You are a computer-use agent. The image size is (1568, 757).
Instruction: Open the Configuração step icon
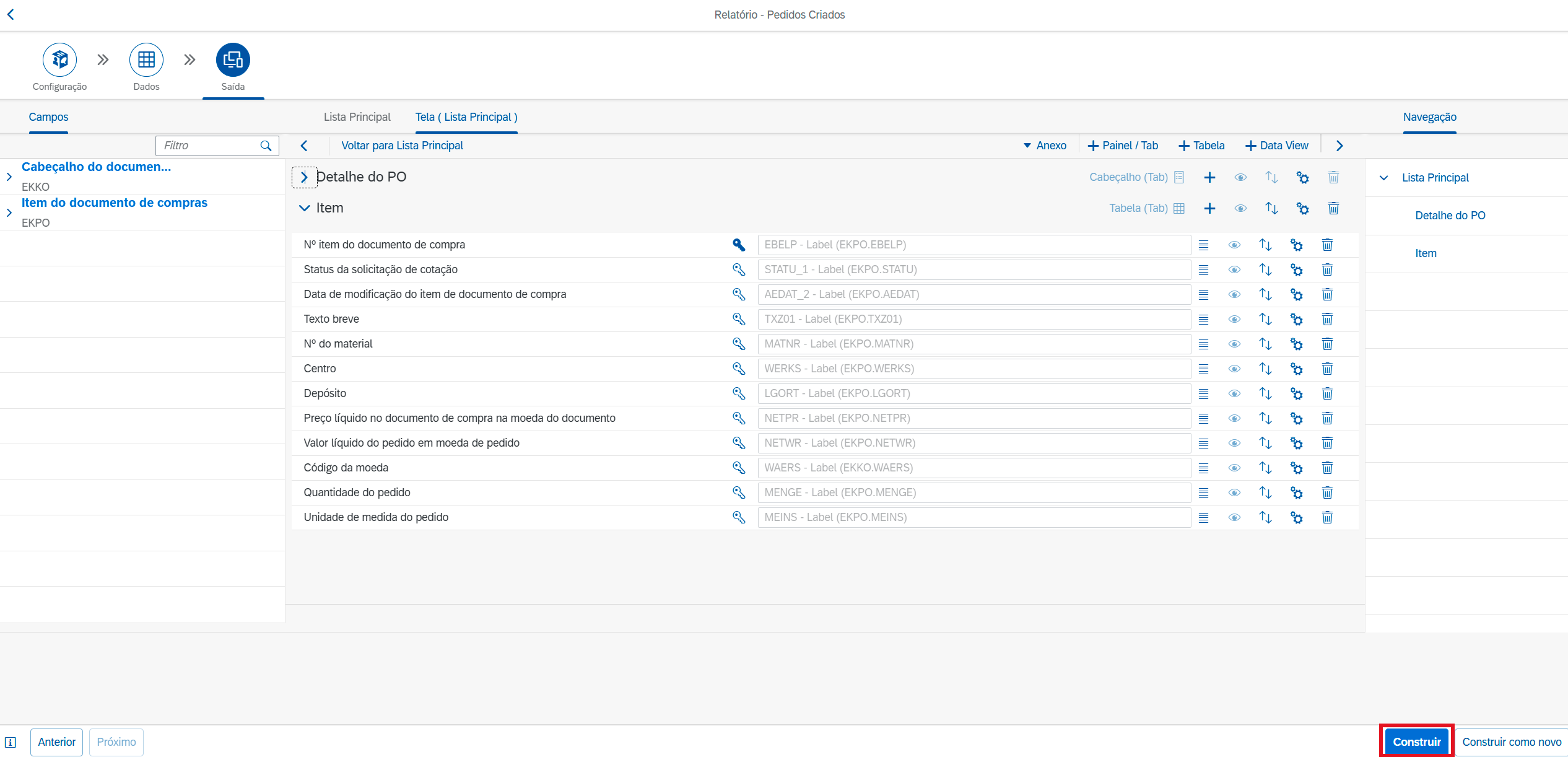(59, 59)
